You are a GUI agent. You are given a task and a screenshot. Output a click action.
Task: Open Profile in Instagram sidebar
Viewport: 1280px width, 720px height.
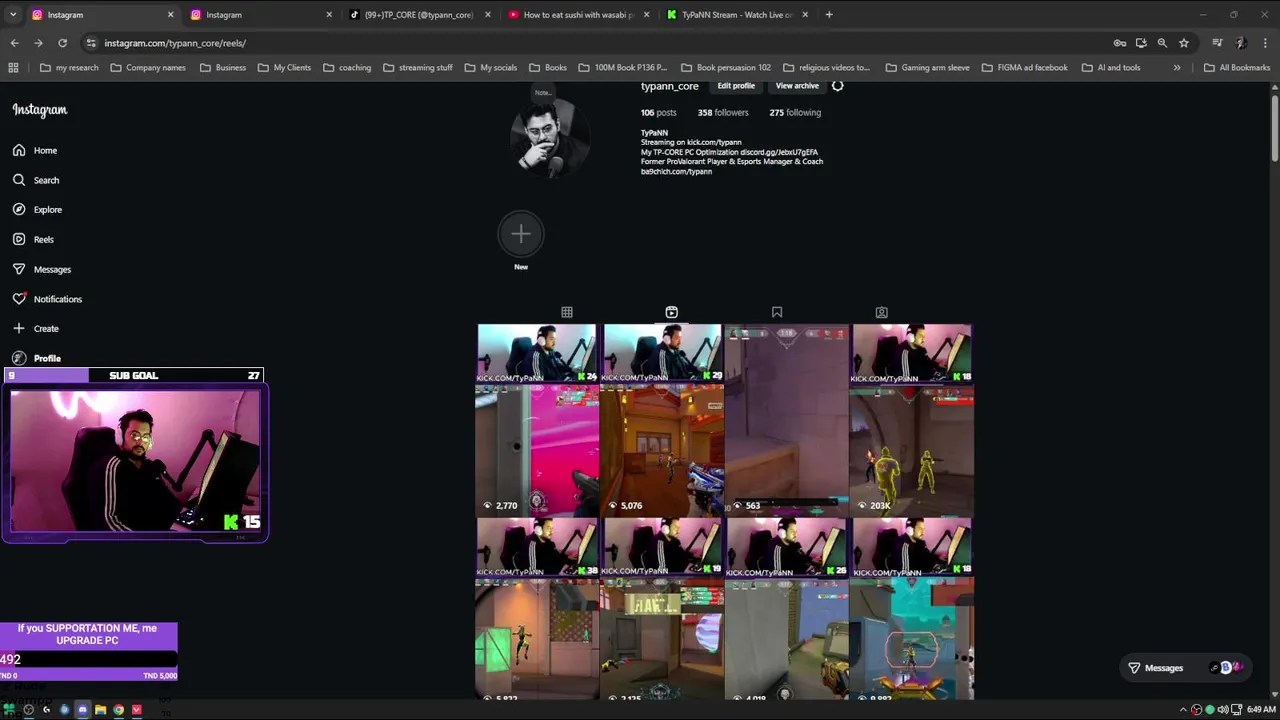click(x=36, y=358)
